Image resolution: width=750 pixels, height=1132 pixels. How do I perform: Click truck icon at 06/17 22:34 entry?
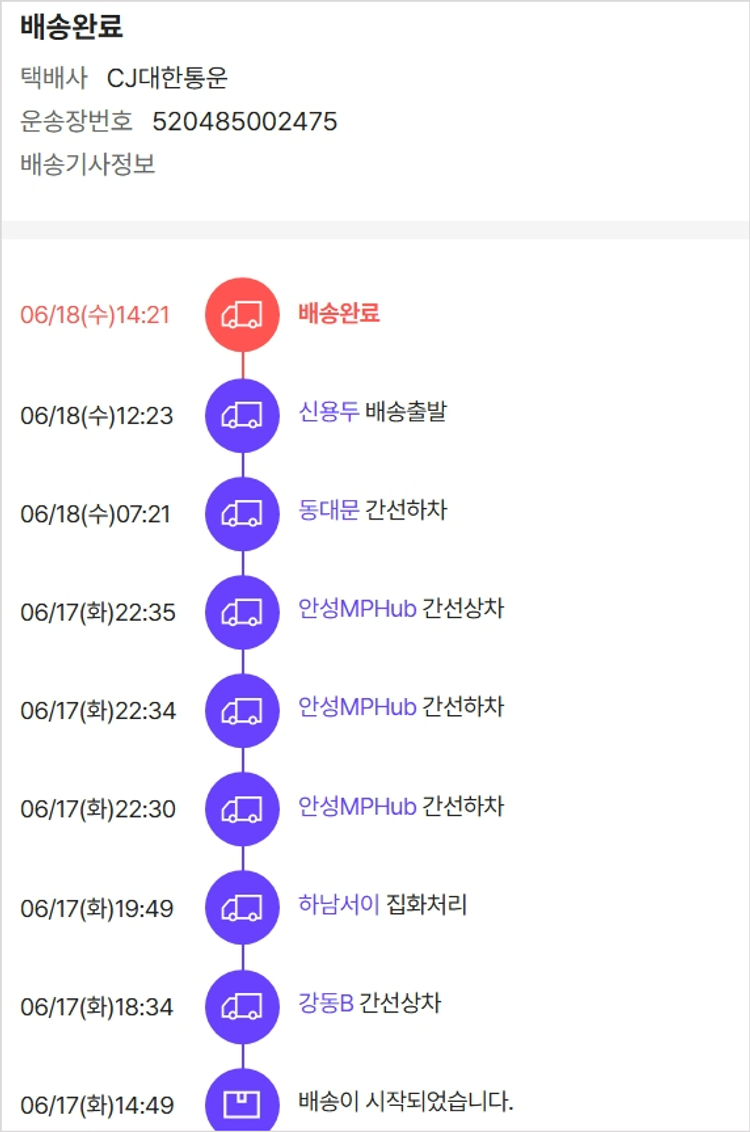click(242, 710)
